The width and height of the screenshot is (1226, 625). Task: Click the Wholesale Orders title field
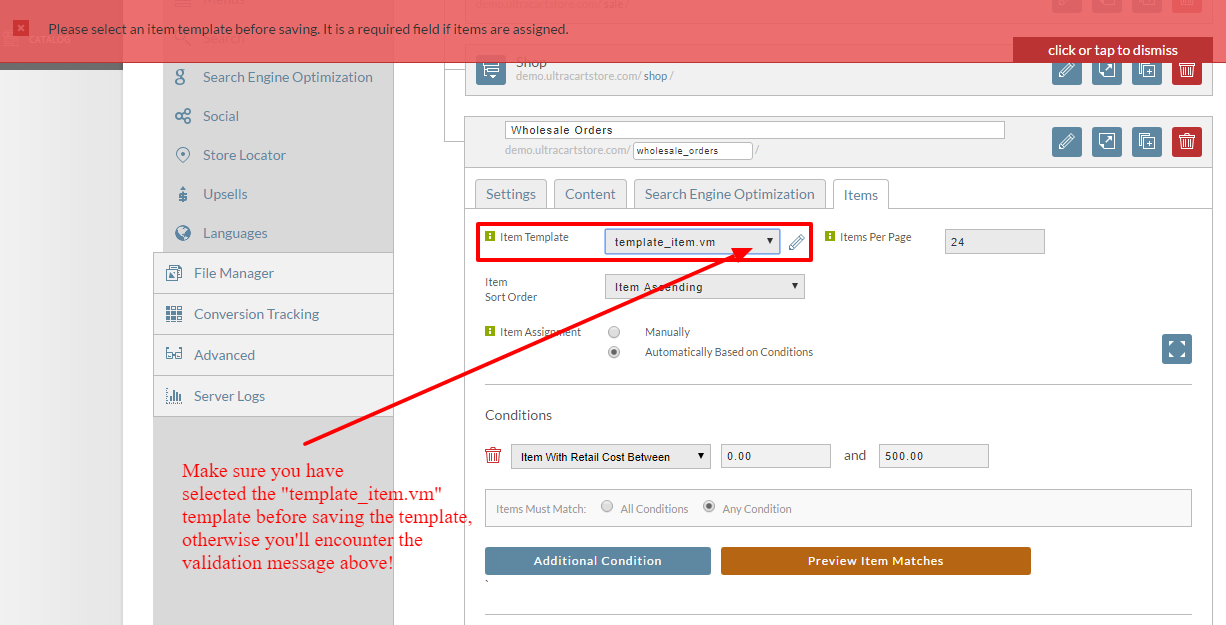click(x=755, y=130)
